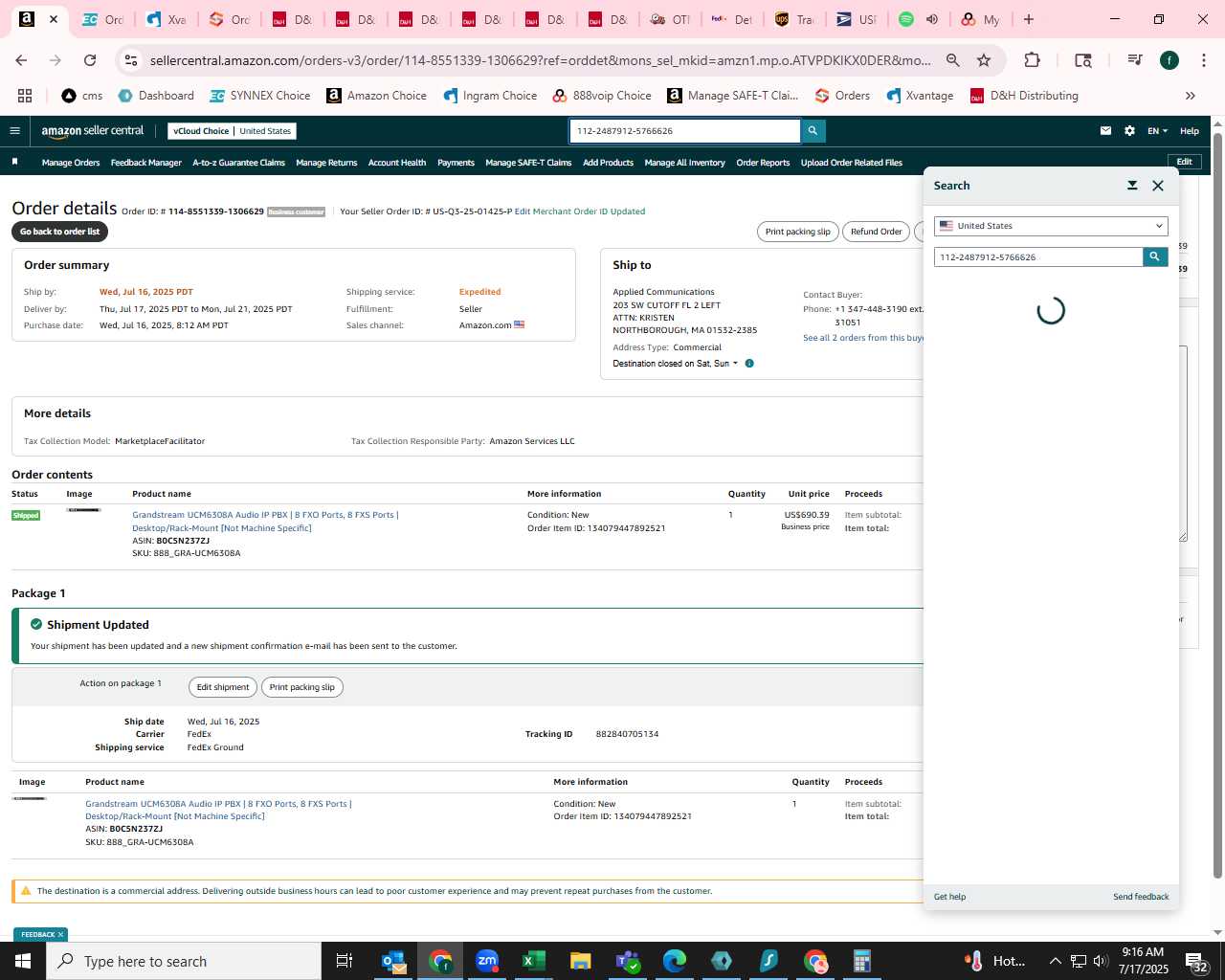Click Edit shipment button
The height and width of the screenshot is (980, 1225).
coord(222,687)
